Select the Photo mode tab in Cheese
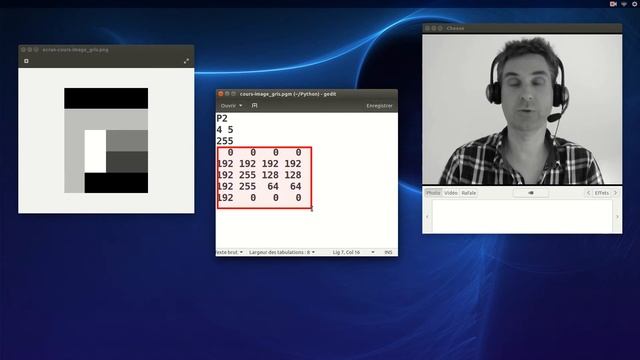This screenshot has width=640, height=360. (433, 193)
